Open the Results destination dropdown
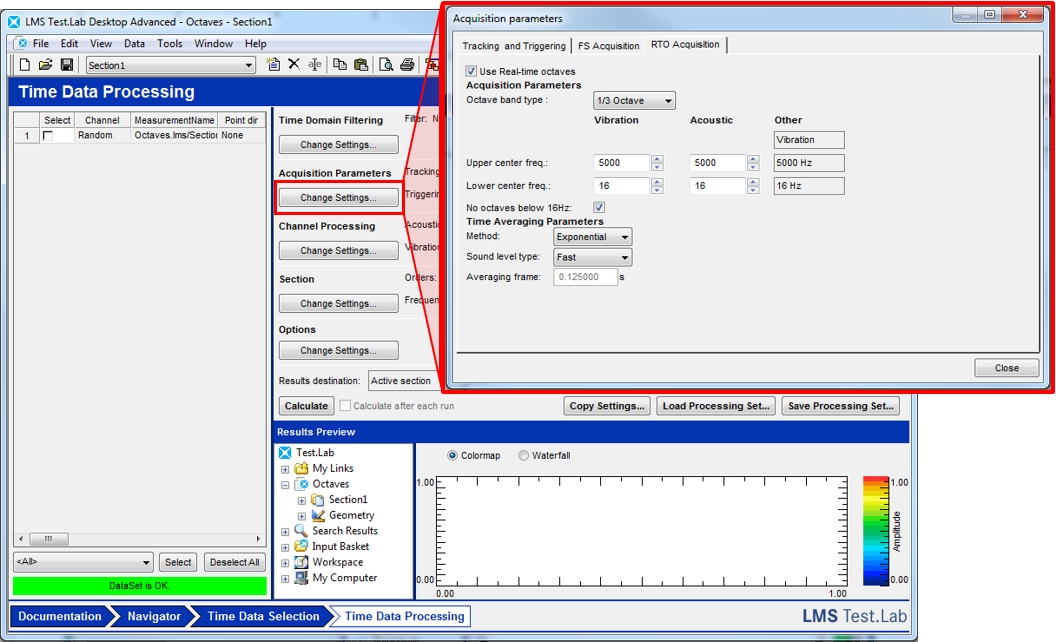1056x642 pixels. click(x=403, y=381)
